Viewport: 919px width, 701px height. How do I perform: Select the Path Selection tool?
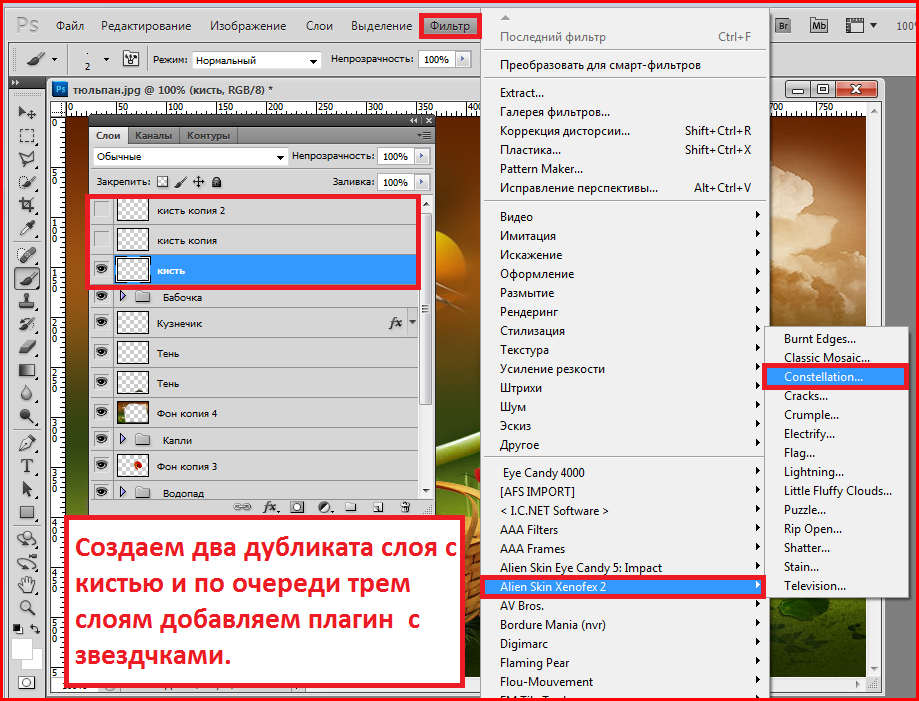26,489
